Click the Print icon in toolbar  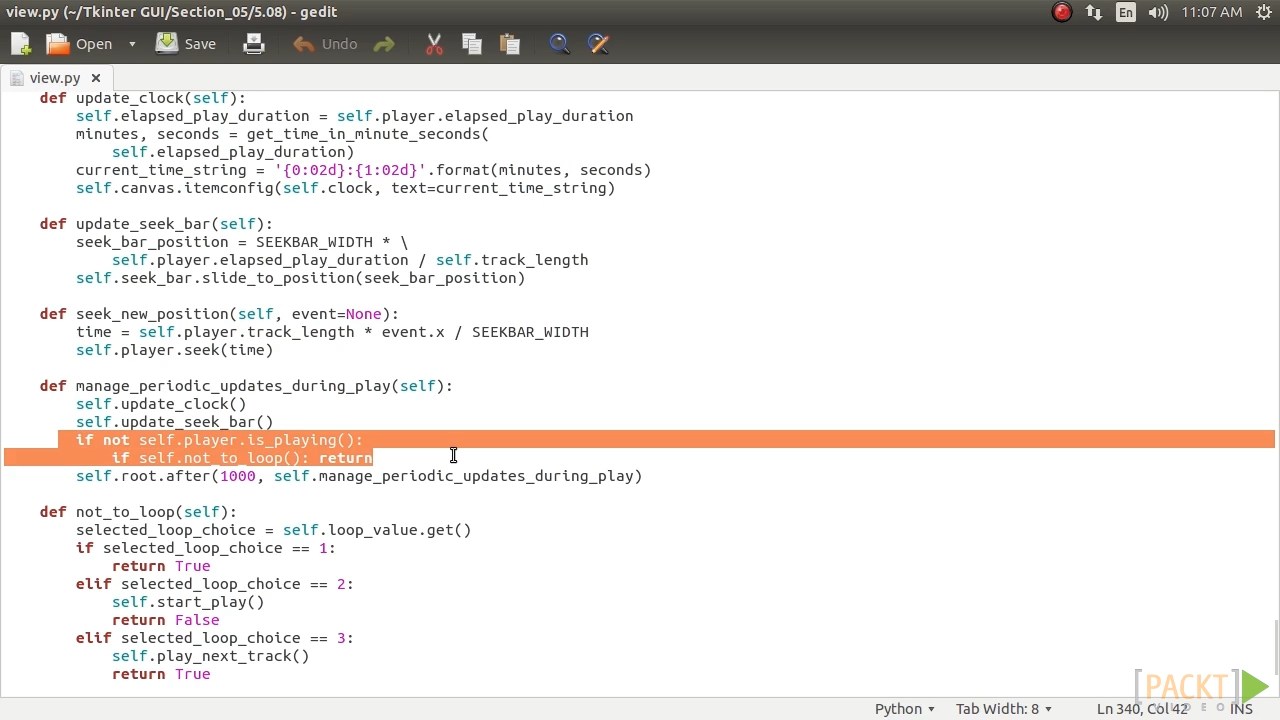click(x=254, y=44)
